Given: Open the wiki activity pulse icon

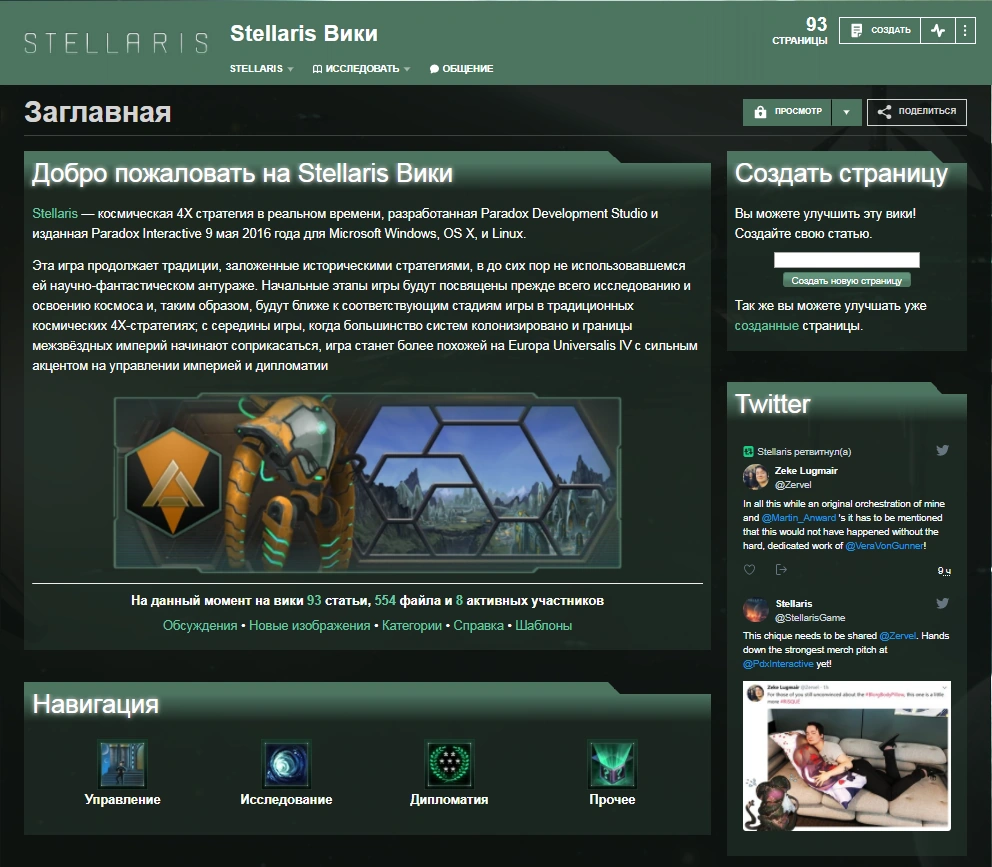Looking at the screenshot, I should [x=938, y=30].
